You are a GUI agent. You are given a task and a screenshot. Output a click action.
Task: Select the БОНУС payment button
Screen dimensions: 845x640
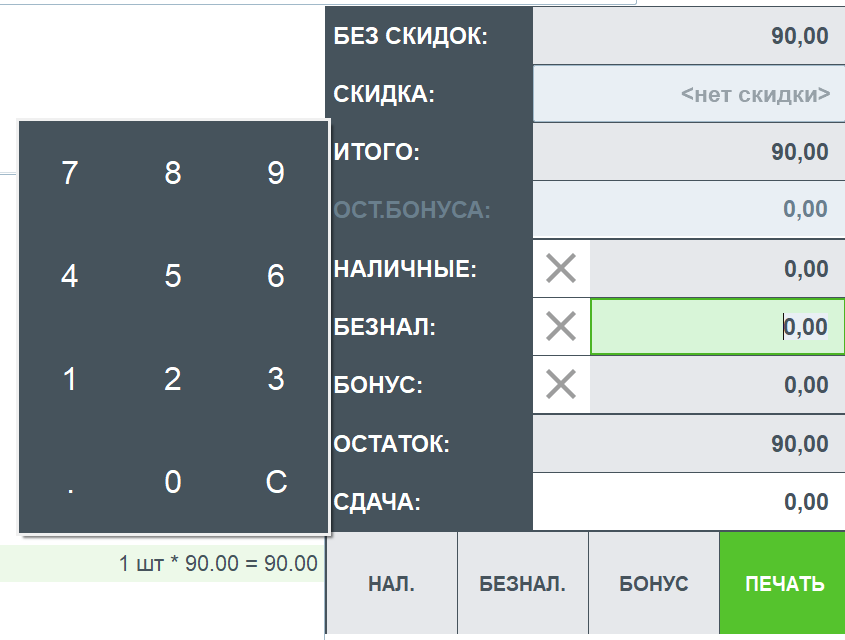(654, 584)
